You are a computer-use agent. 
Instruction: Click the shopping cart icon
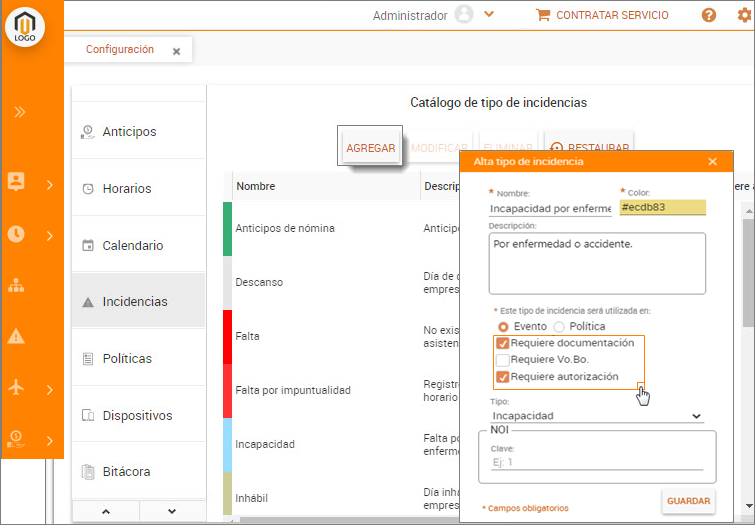click(543, 15)
